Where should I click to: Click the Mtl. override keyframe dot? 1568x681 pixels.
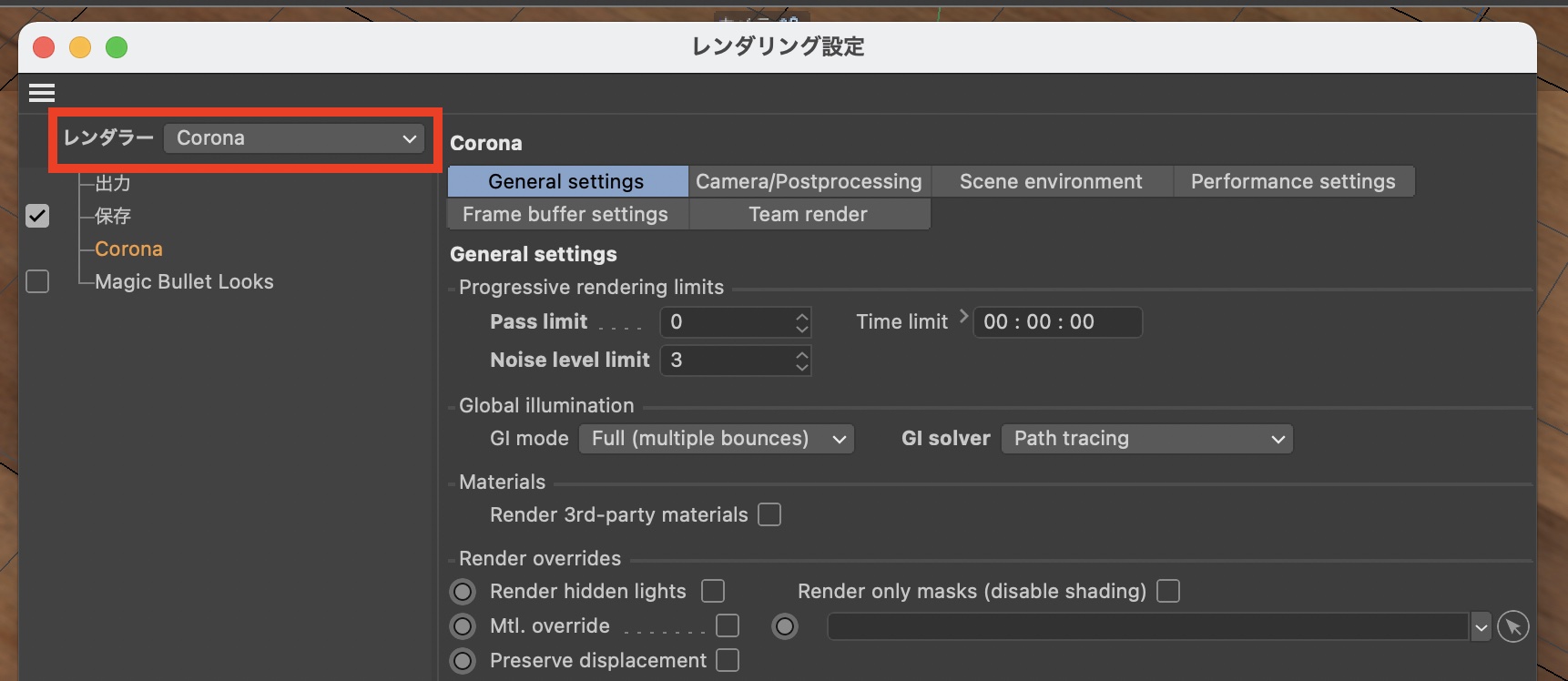tap(463, 626)
